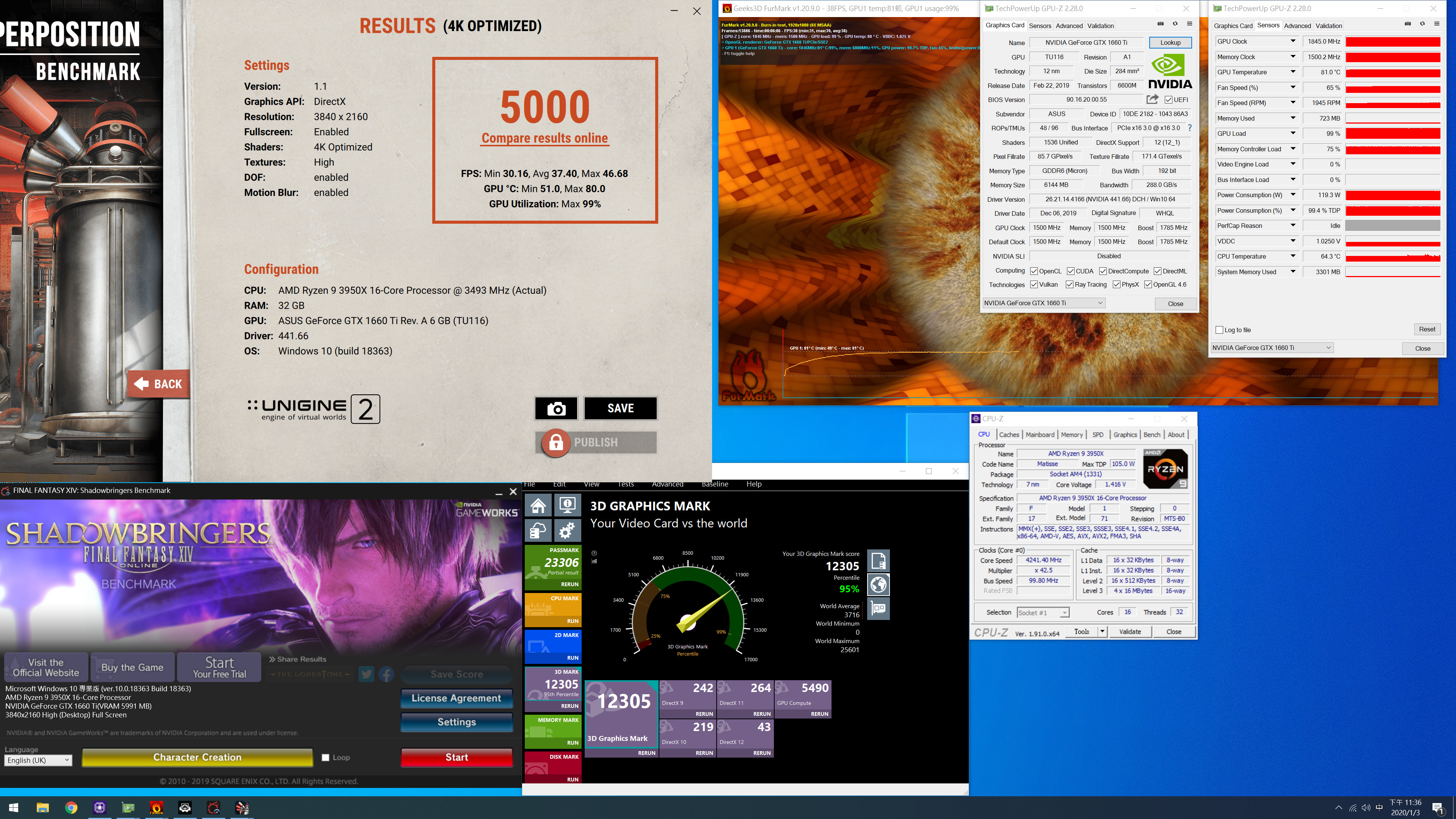Click the 3D Graphics Mark gauge needle

point(705,612)
